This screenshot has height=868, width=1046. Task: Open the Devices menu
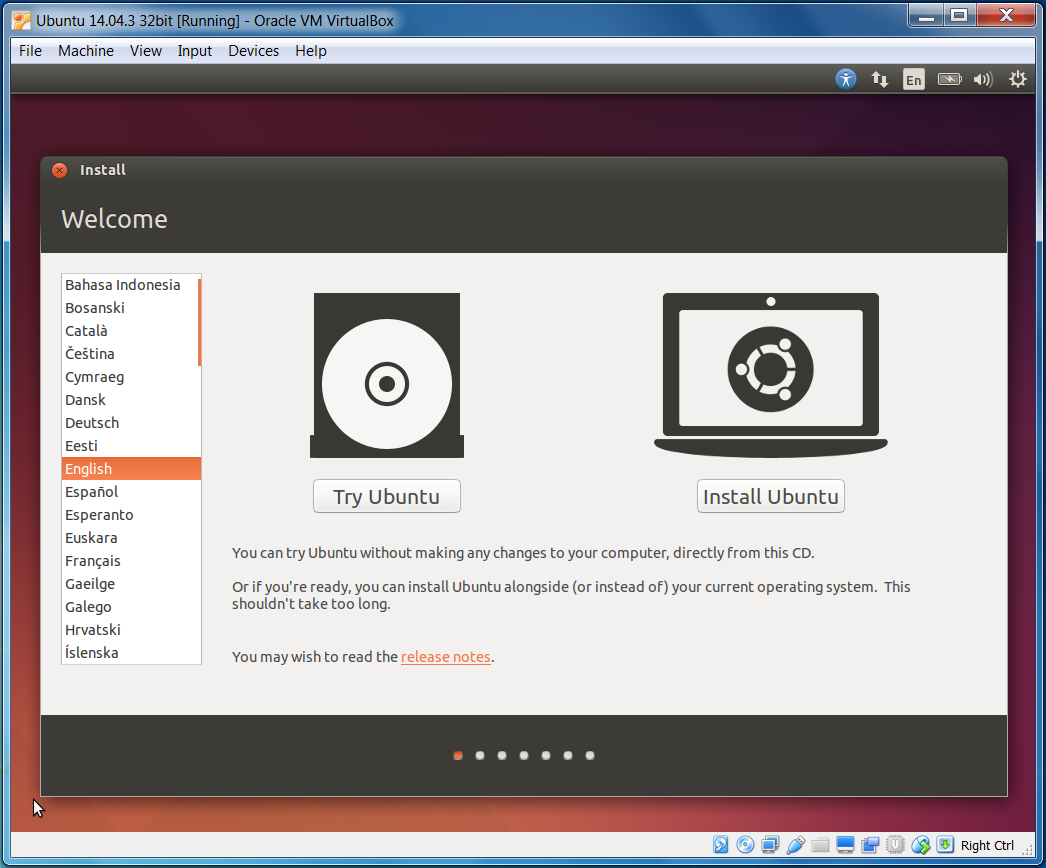click(253, 50)
